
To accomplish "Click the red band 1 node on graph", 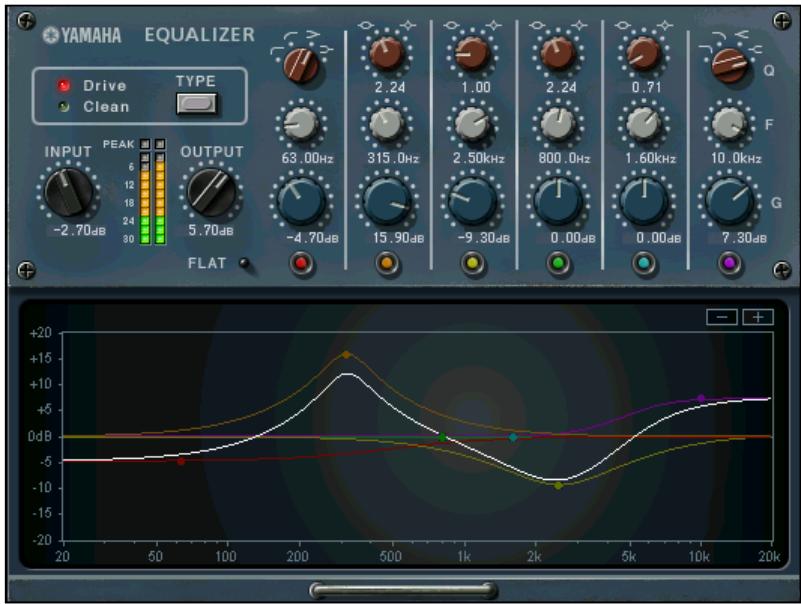I will (x=181, y=461).
